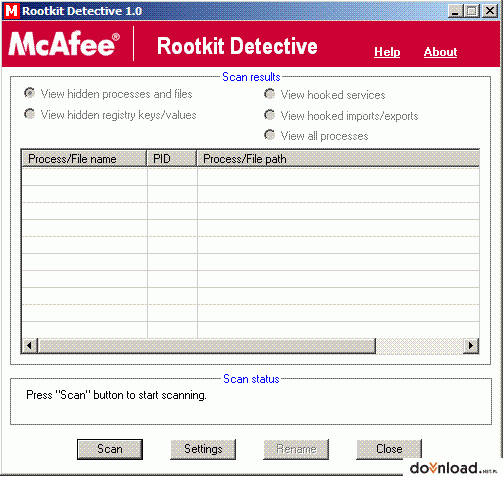
Task: Click the McAfee logo in the red banner
Action: [64, 44]
